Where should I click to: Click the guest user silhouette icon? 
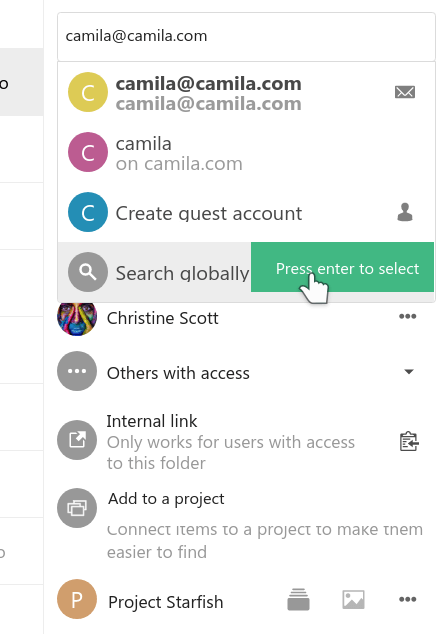tap(405, 212)
